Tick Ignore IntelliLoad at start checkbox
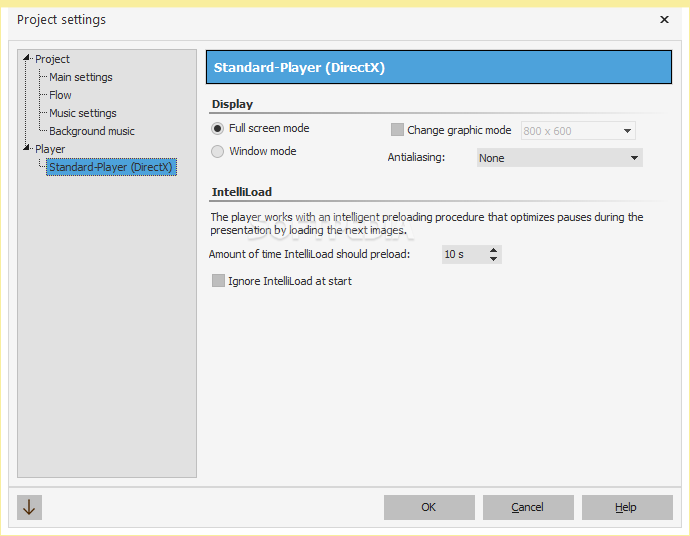The width and height of the screenshot is (690, 536). coord(218,281)
